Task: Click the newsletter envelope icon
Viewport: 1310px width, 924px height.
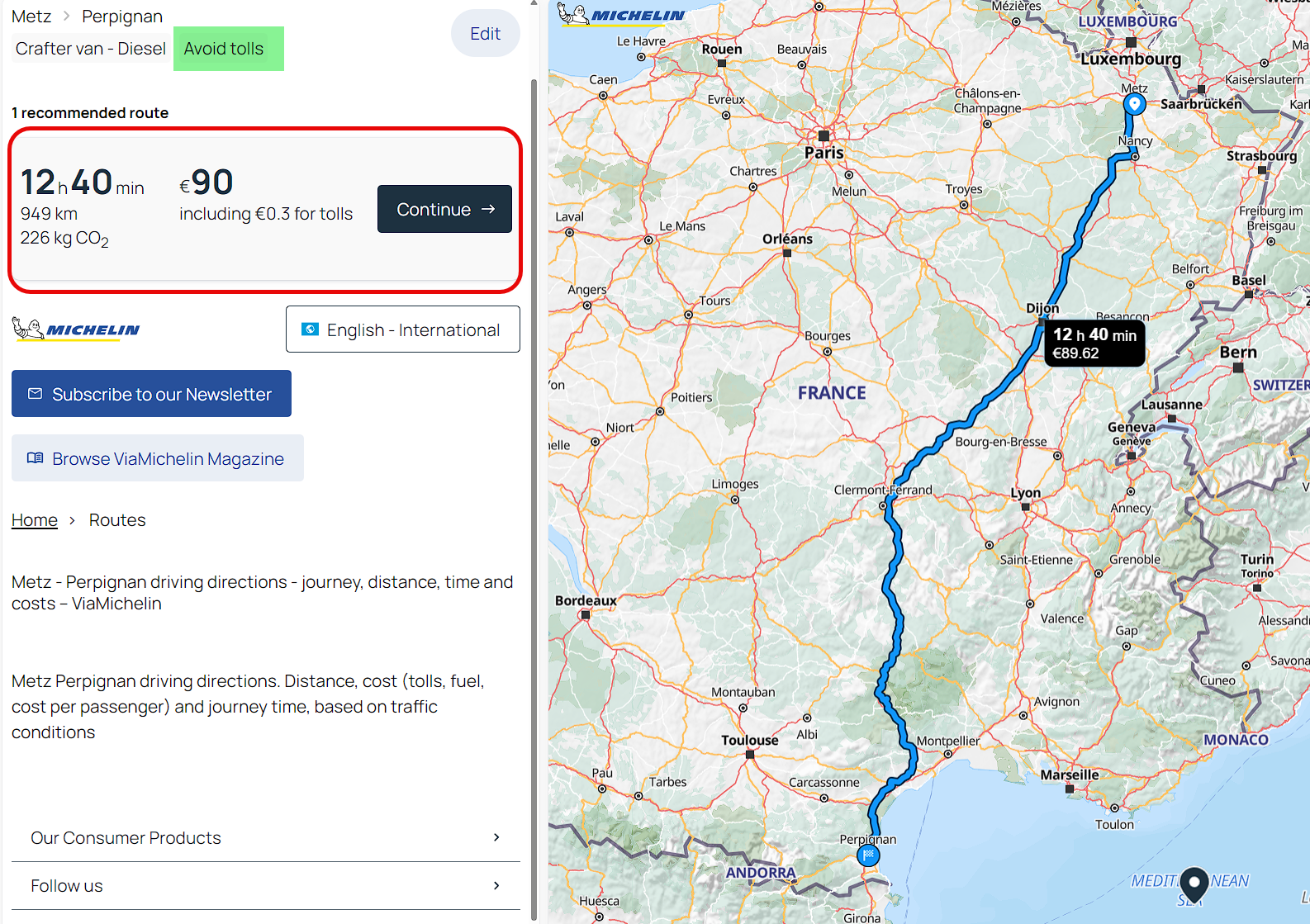Action: (x=35, y=394)
